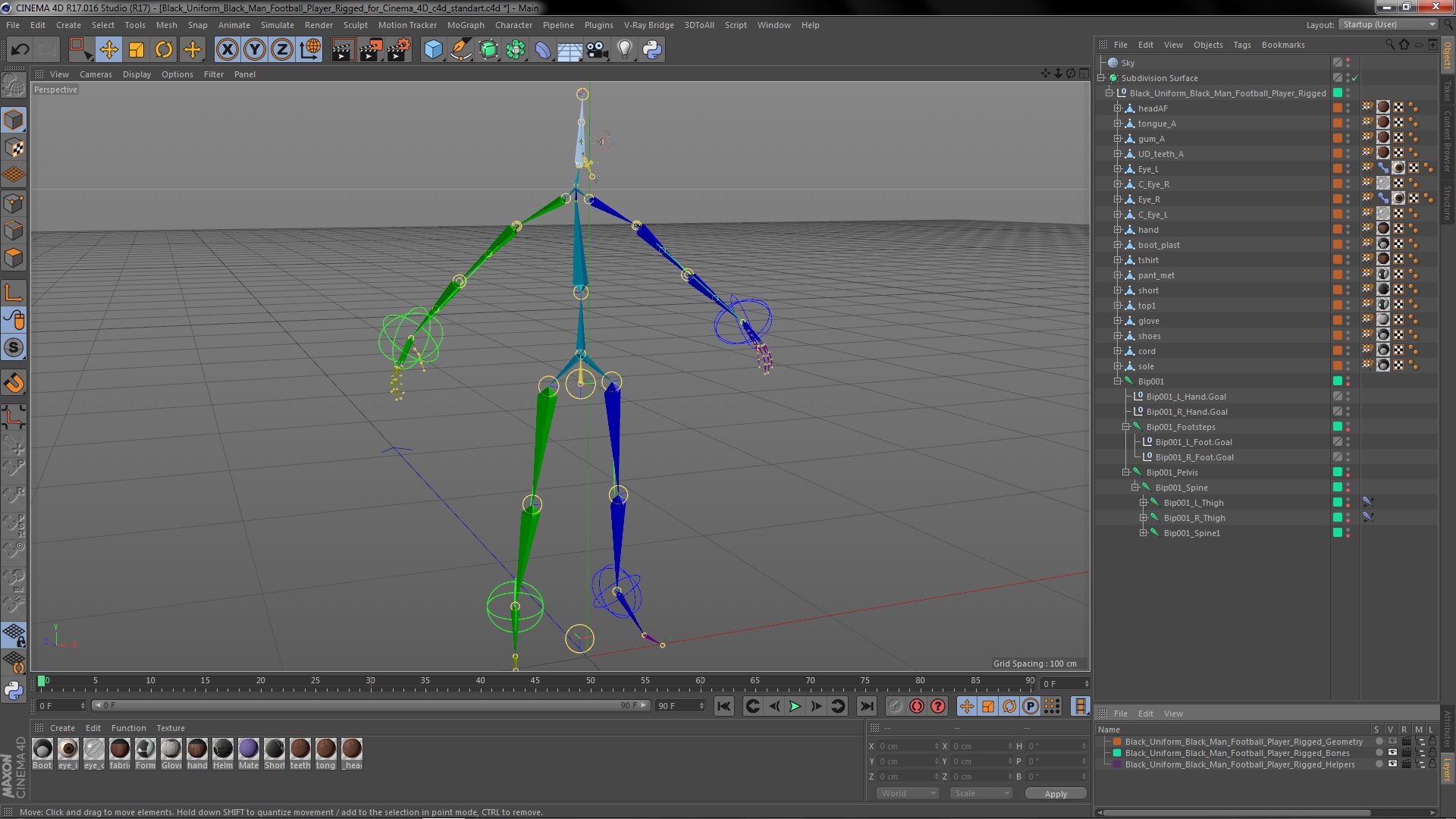Collapse the Bip001 hierarchy node

click(x=1117, y=381)
